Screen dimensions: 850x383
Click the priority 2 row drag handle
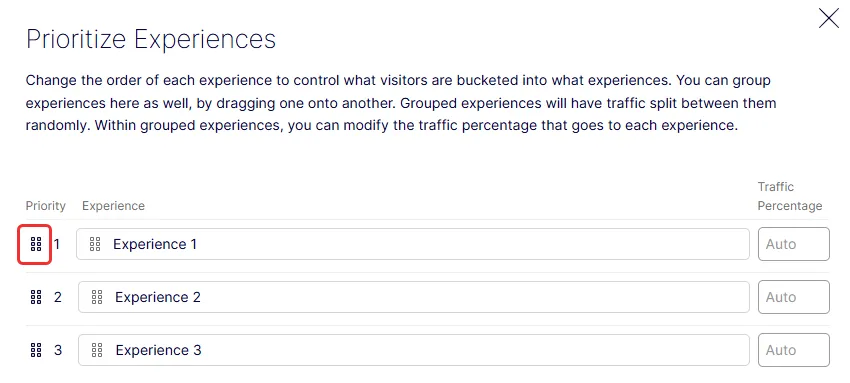click(x=36, y=297)
